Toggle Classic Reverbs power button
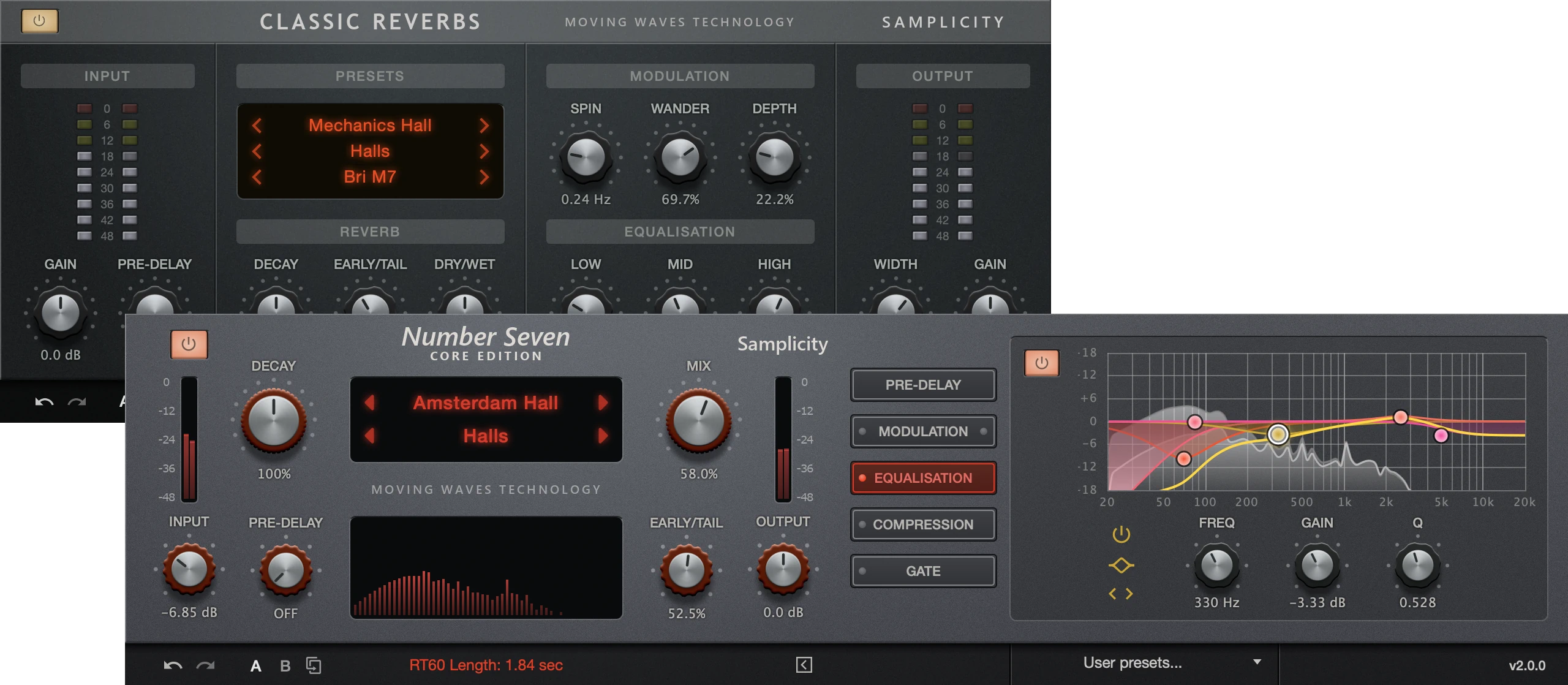The image size is (1568, 685). click(x=40, y=21)
